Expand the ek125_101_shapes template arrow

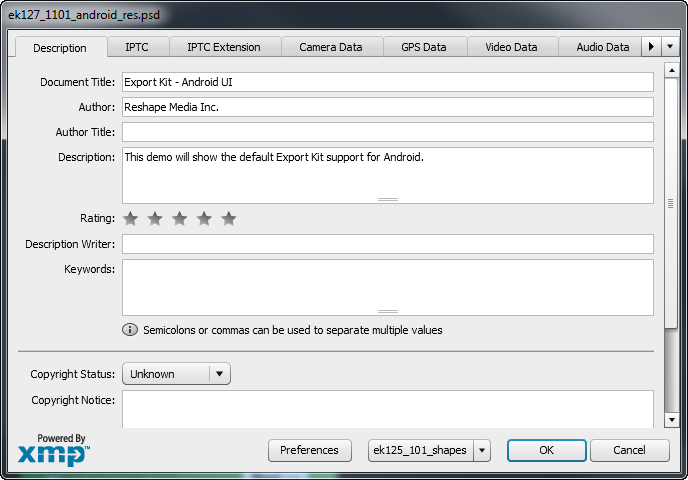tap(482, 450)
